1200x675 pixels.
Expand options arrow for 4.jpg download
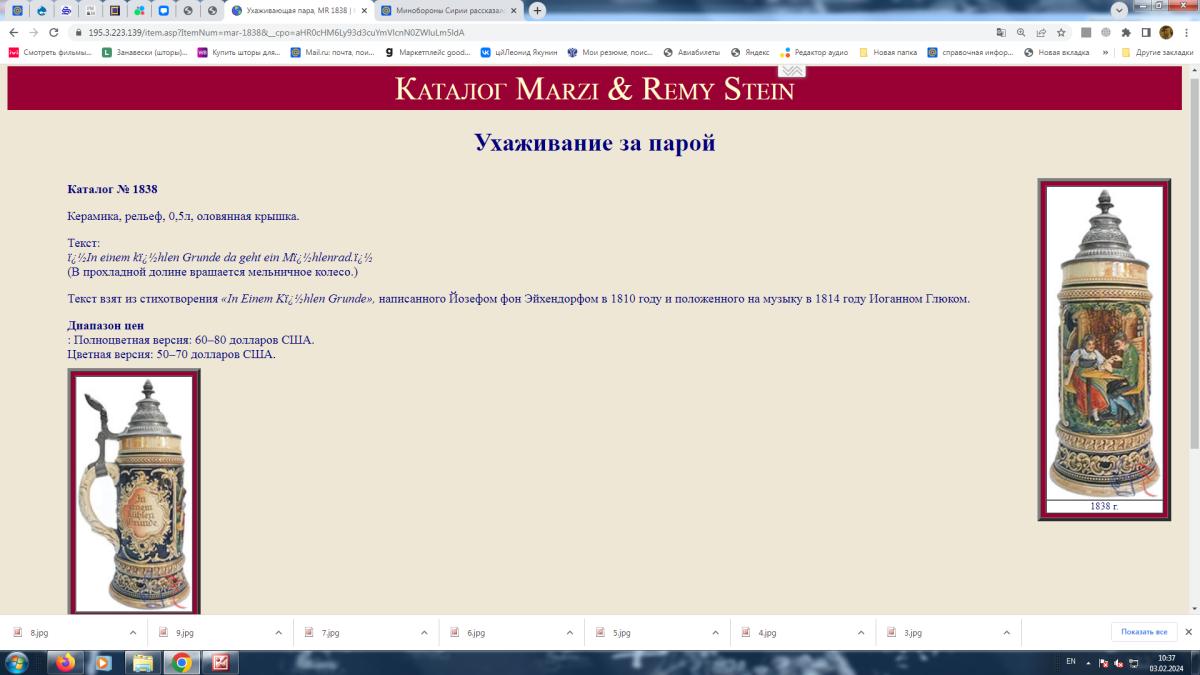pyautogui.click(x=861, y=632)
